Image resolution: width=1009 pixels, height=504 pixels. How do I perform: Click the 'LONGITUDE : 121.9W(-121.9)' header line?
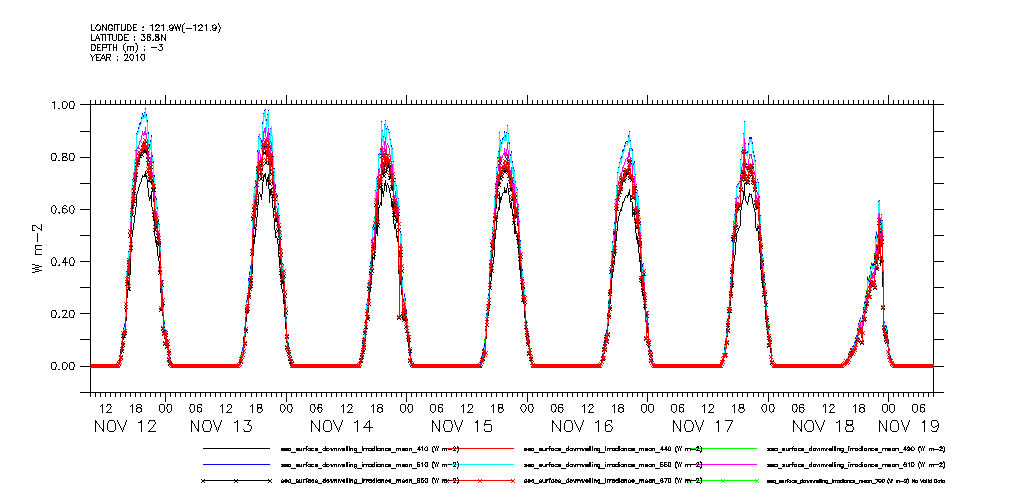[156, 28]
